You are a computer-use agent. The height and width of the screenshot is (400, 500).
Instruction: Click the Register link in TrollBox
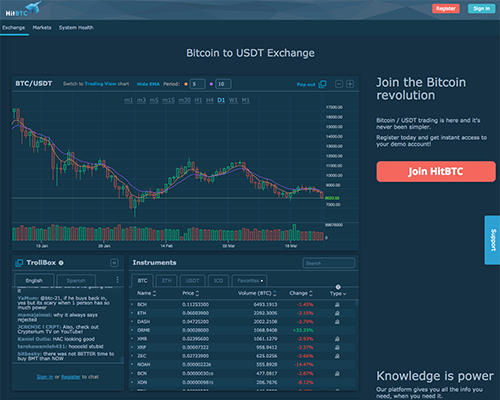pos(71,377)
